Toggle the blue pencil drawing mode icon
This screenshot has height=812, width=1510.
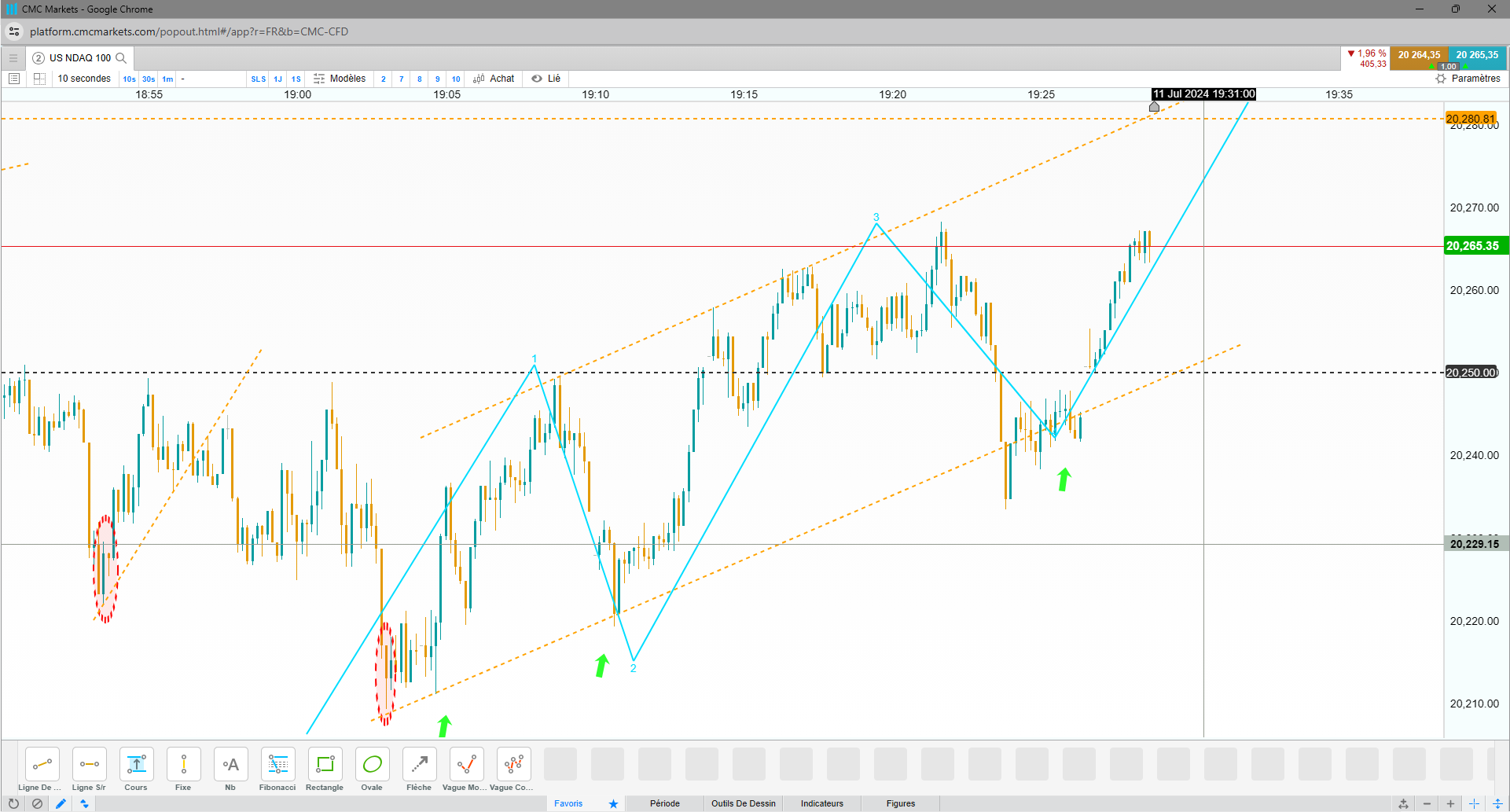coord(61,803)
